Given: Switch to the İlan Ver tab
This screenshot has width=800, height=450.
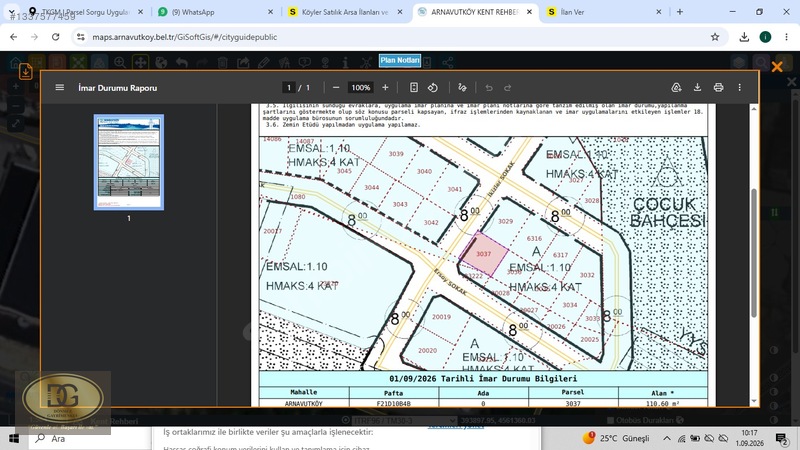Looking at the screenshot, I should tap(605, 12).
